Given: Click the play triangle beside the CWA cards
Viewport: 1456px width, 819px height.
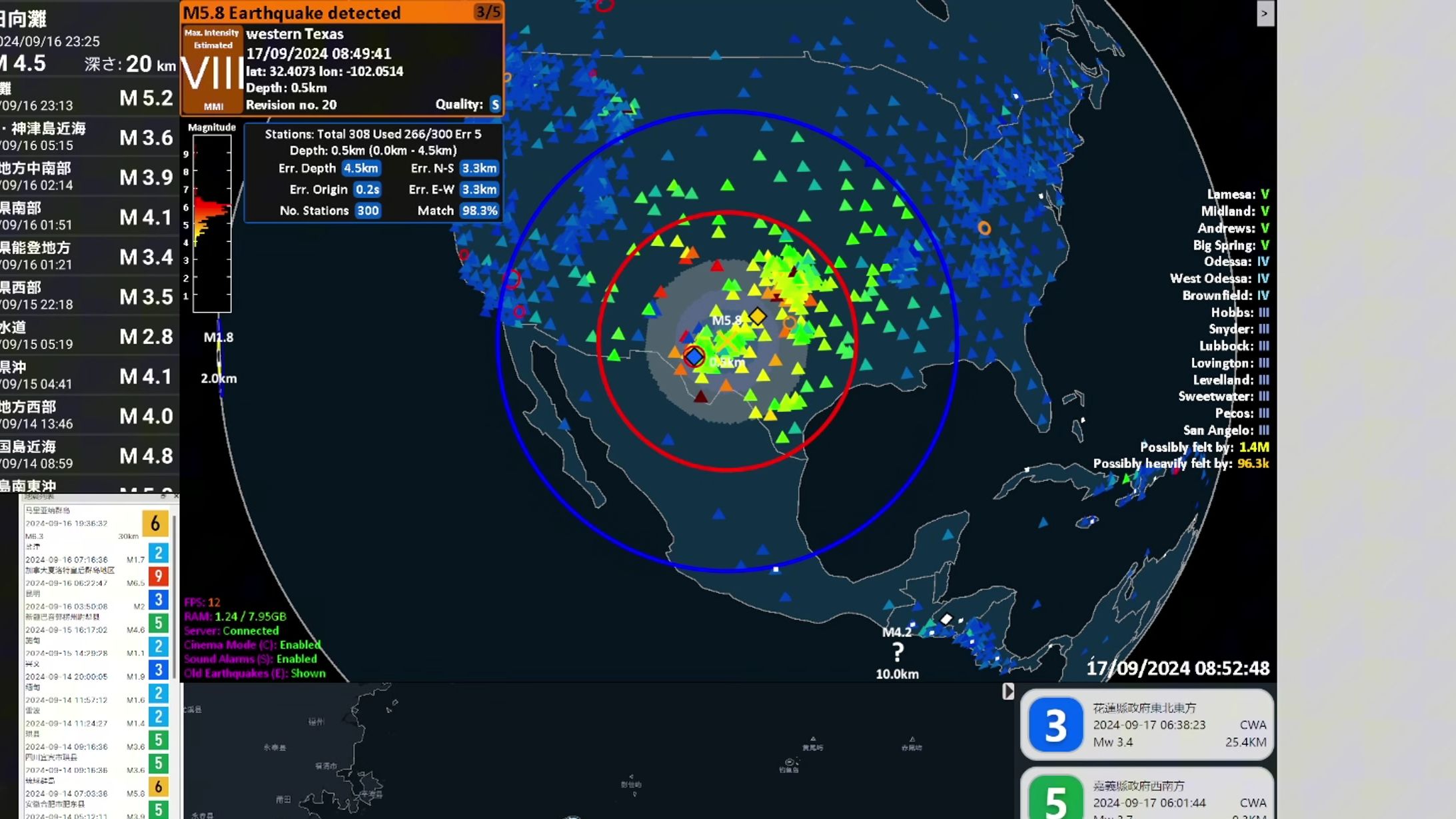Looking at the screenshot, I should (x=1008, y=692).
